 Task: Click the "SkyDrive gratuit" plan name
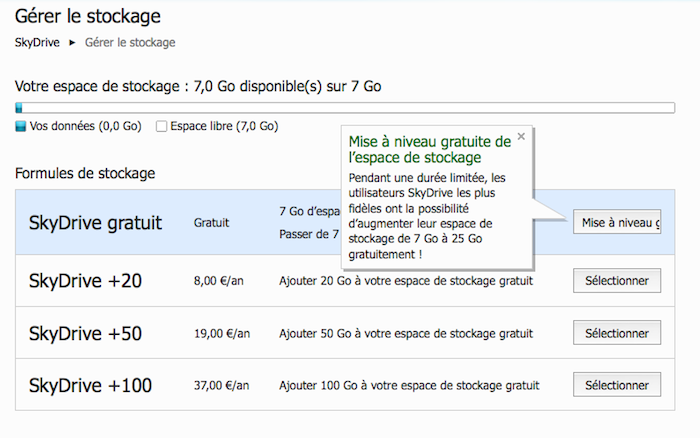pos(96,223)
